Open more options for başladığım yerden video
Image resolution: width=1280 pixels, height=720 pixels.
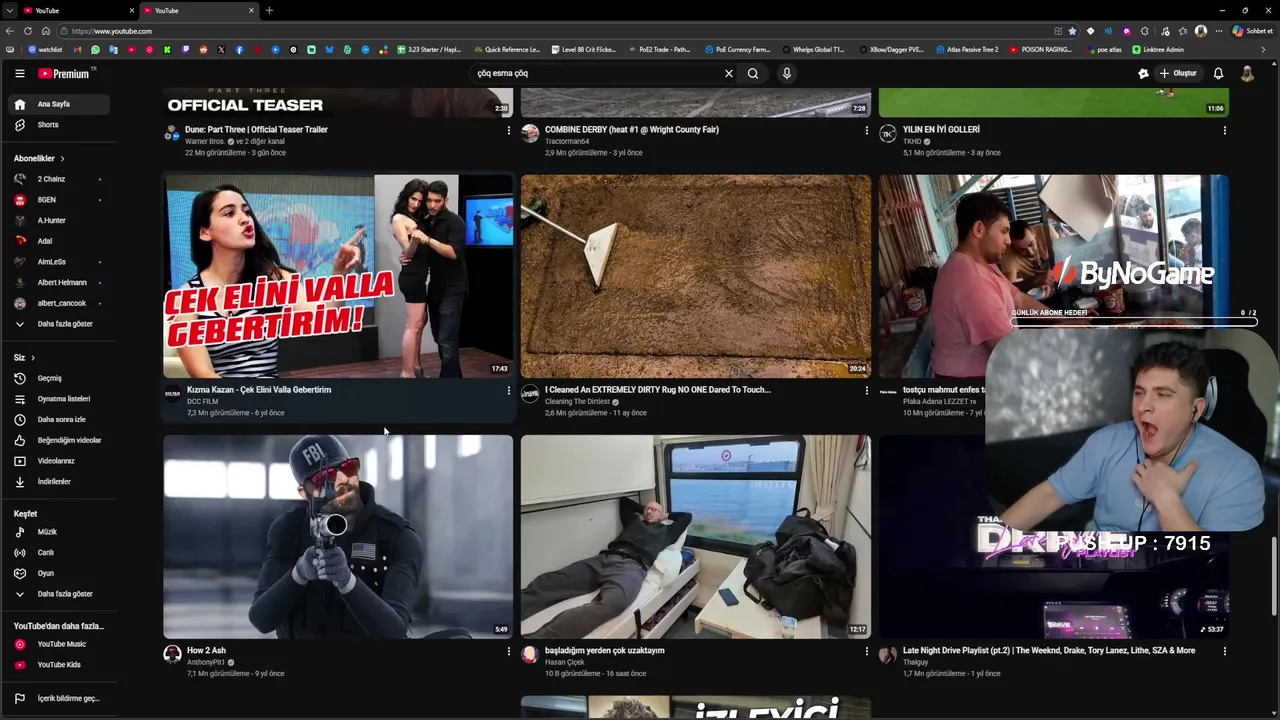coord(866,651)
